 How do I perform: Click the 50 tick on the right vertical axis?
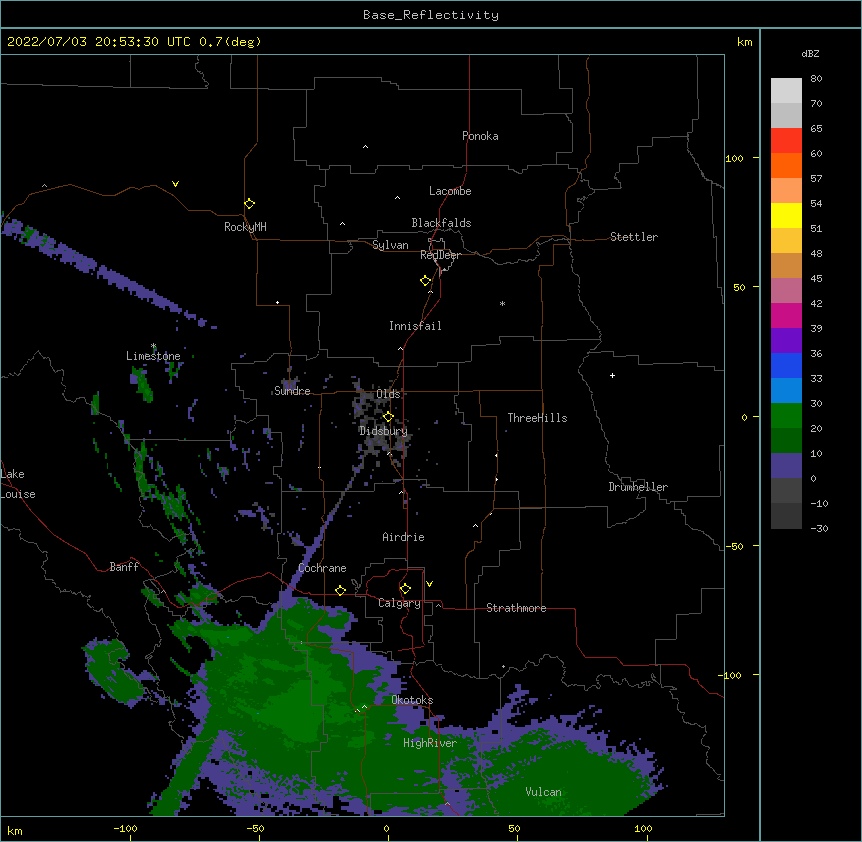[x=739, y=287]
